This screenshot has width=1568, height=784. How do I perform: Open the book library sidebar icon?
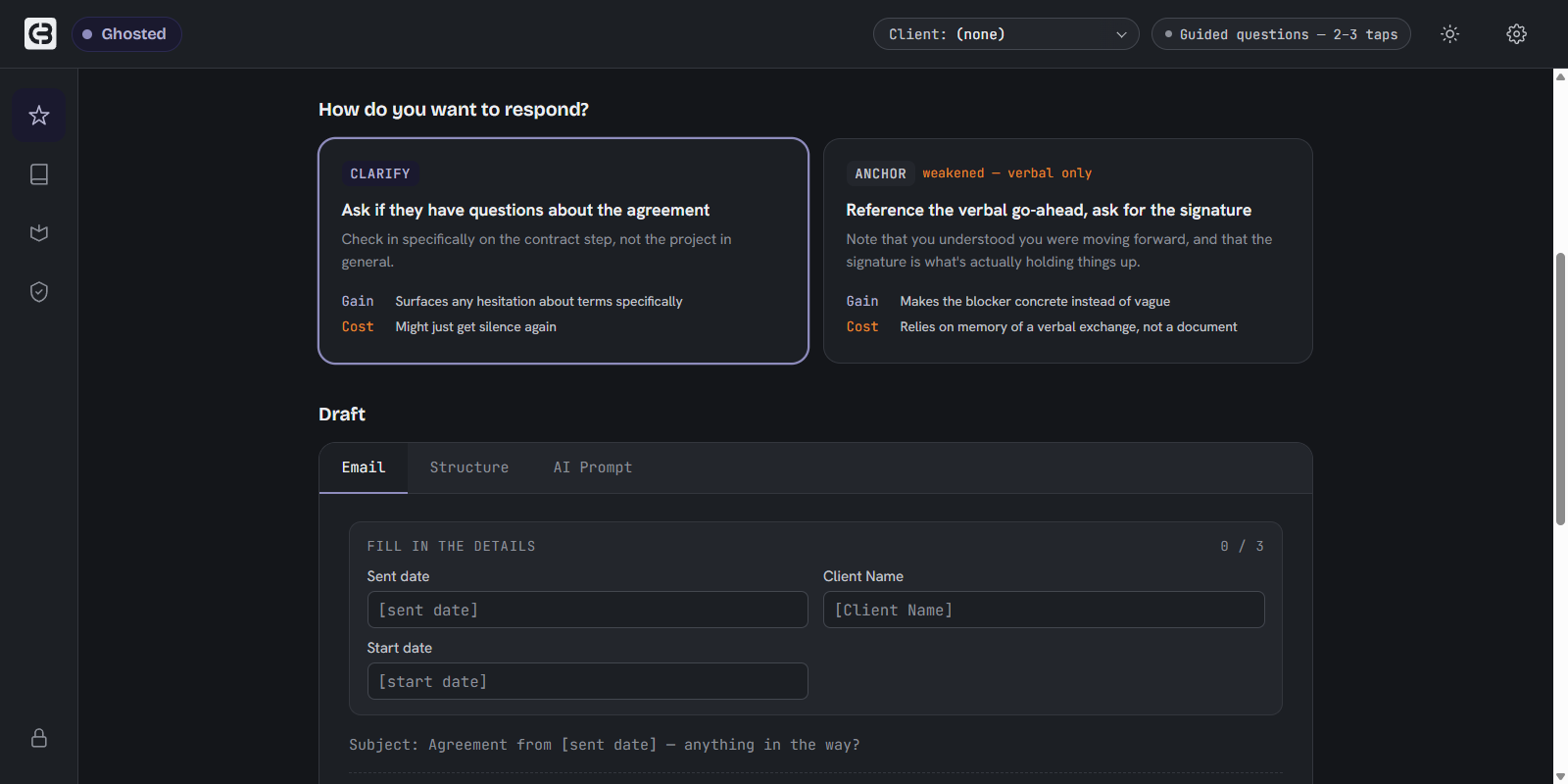(x=39, y=174)
